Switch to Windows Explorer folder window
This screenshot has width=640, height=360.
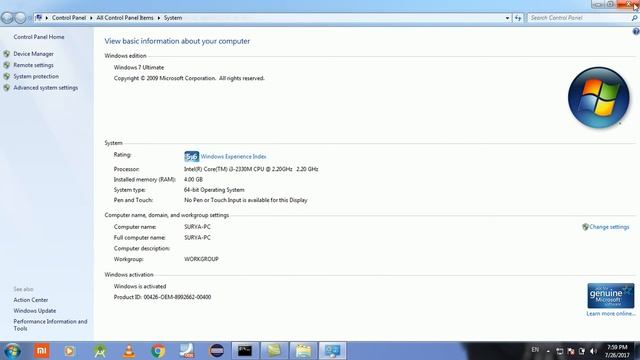tap(303, 351)
